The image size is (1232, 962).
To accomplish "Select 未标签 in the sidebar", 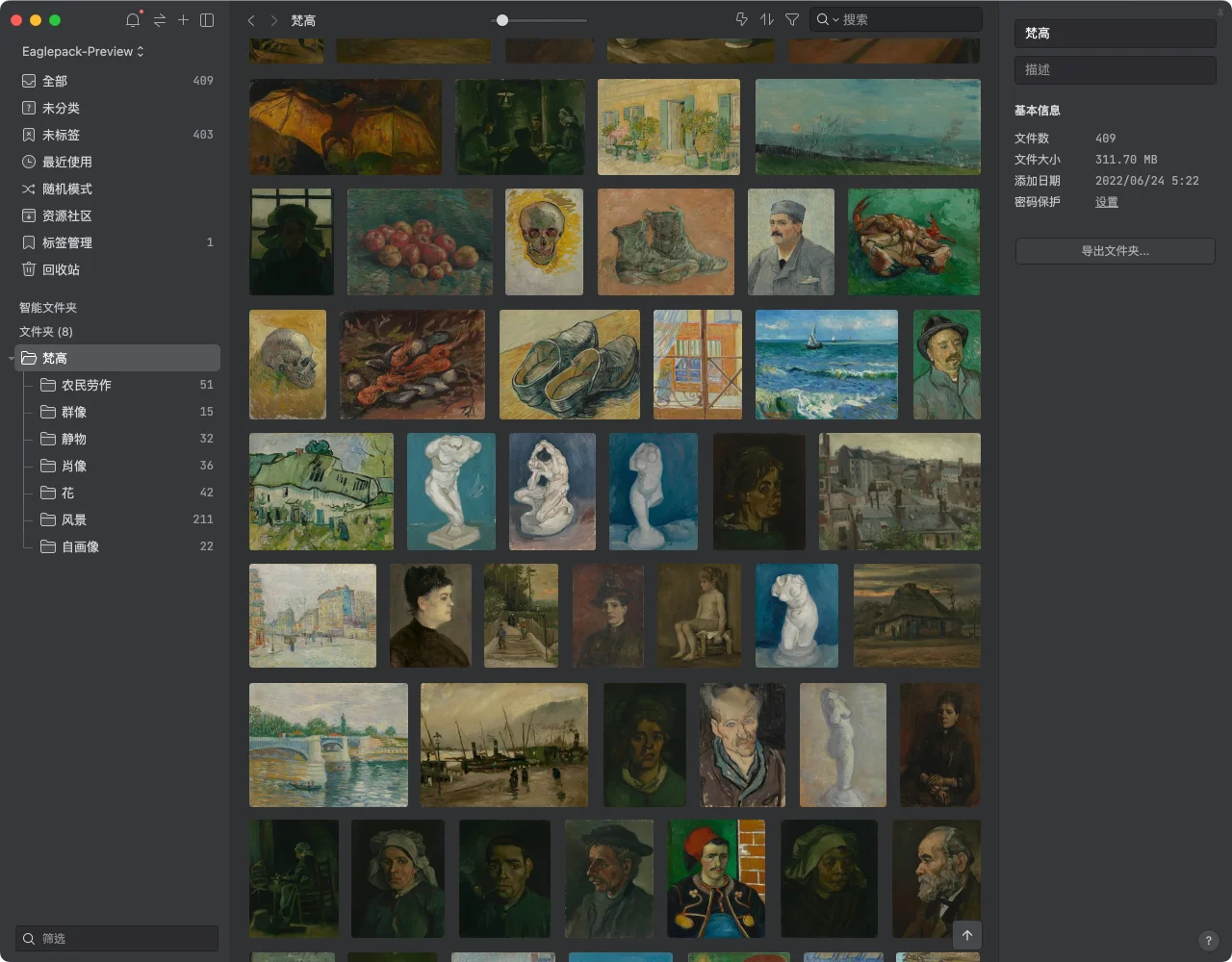I will [x=117, y=135].
